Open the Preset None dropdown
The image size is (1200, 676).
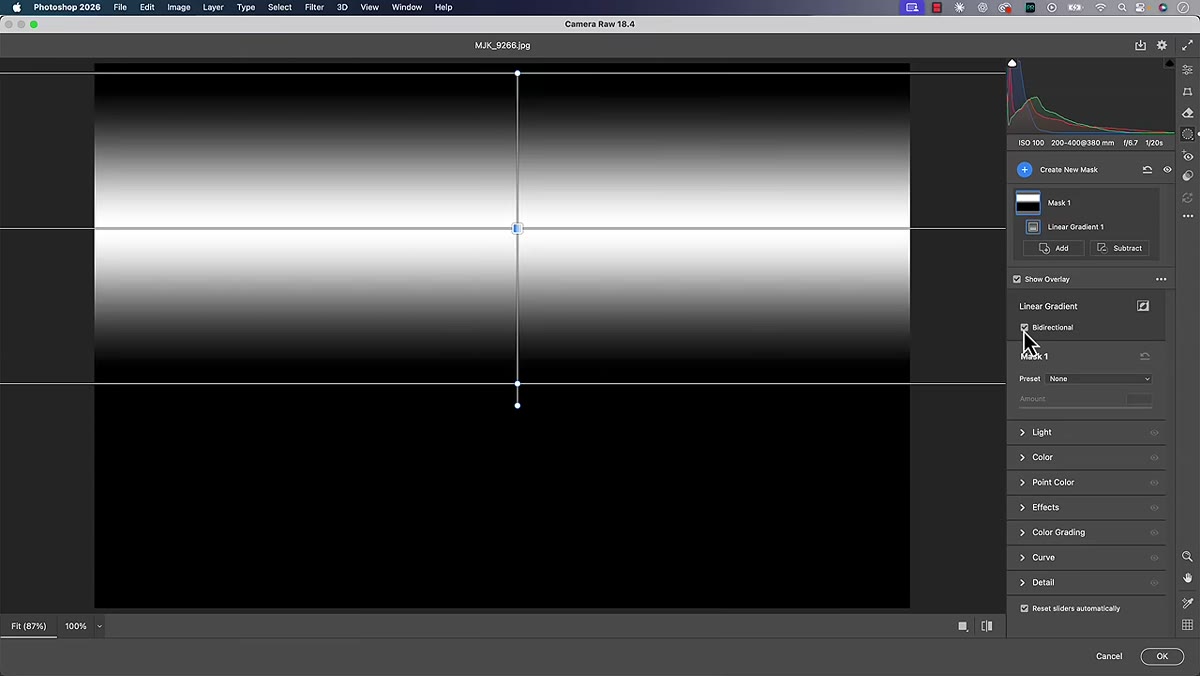1099,379
